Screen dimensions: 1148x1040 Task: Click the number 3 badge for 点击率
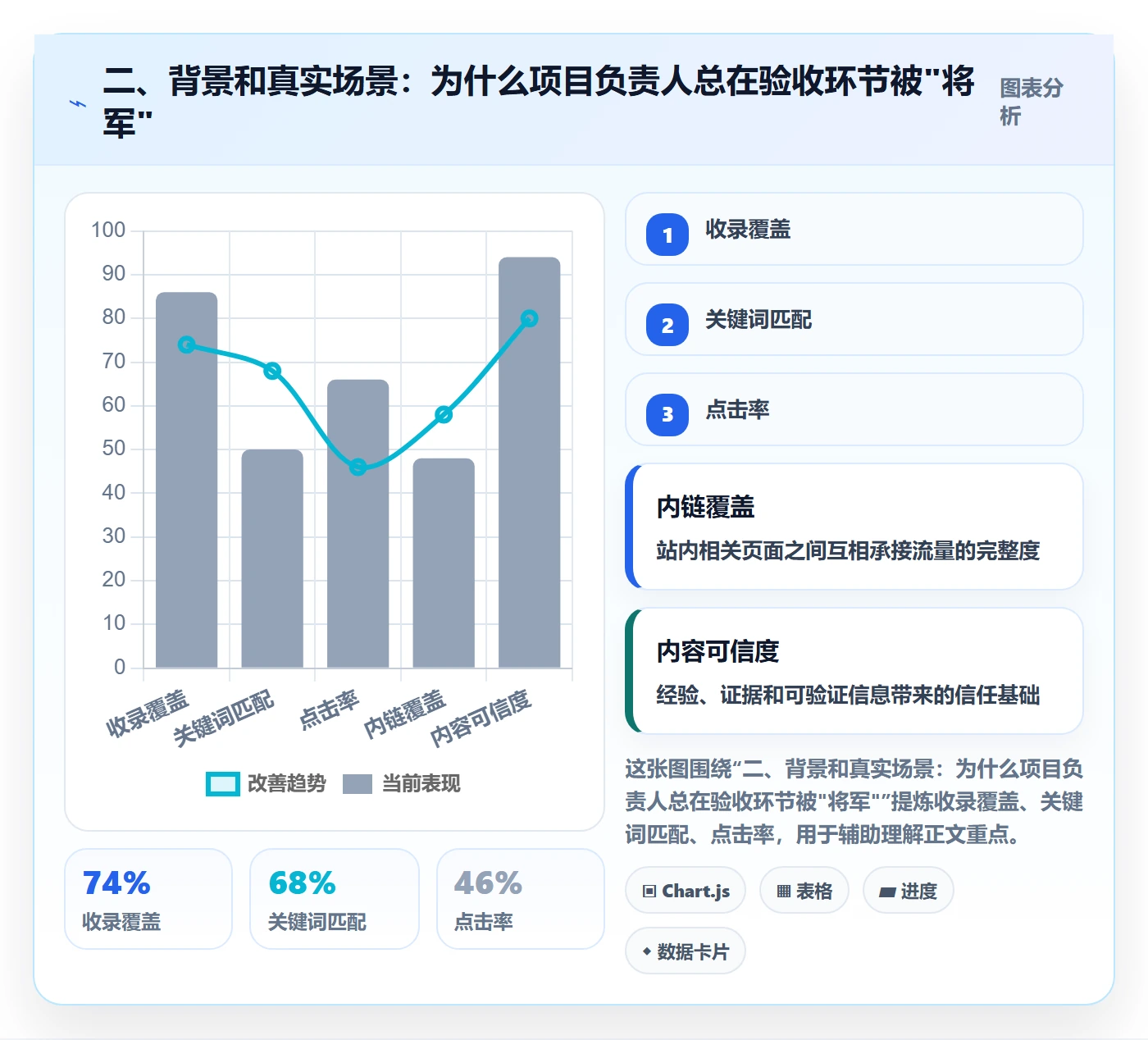pyautogui.click(x=667, y=415)
